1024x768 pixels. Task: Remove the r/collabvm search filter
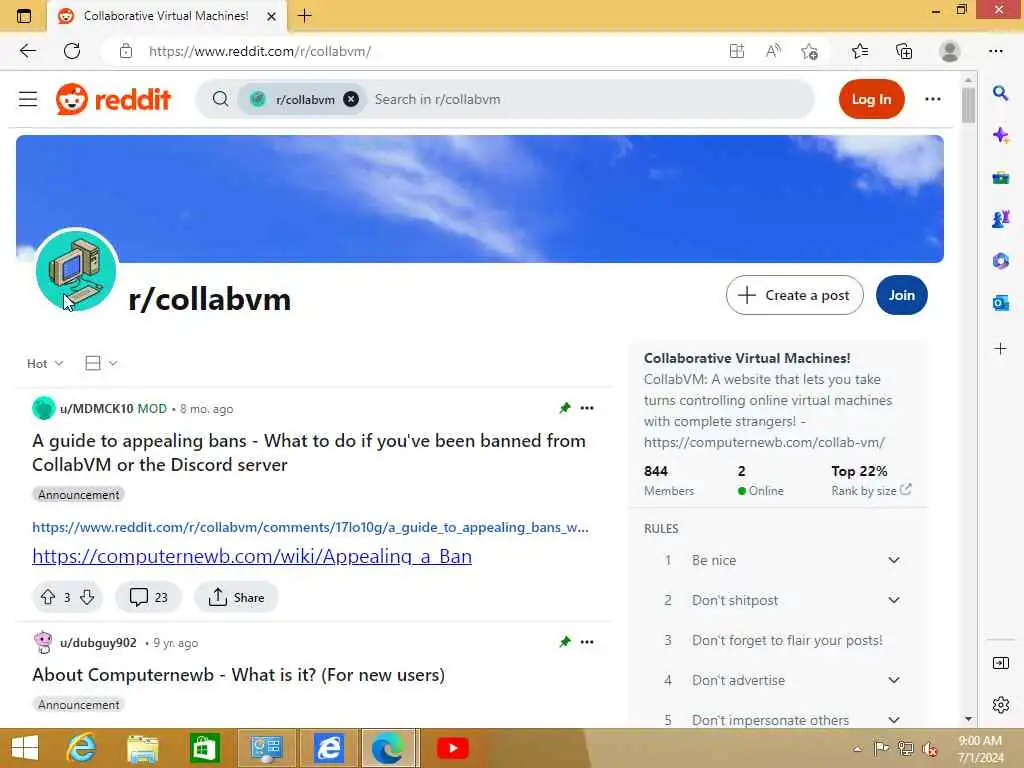pos(351,99)
